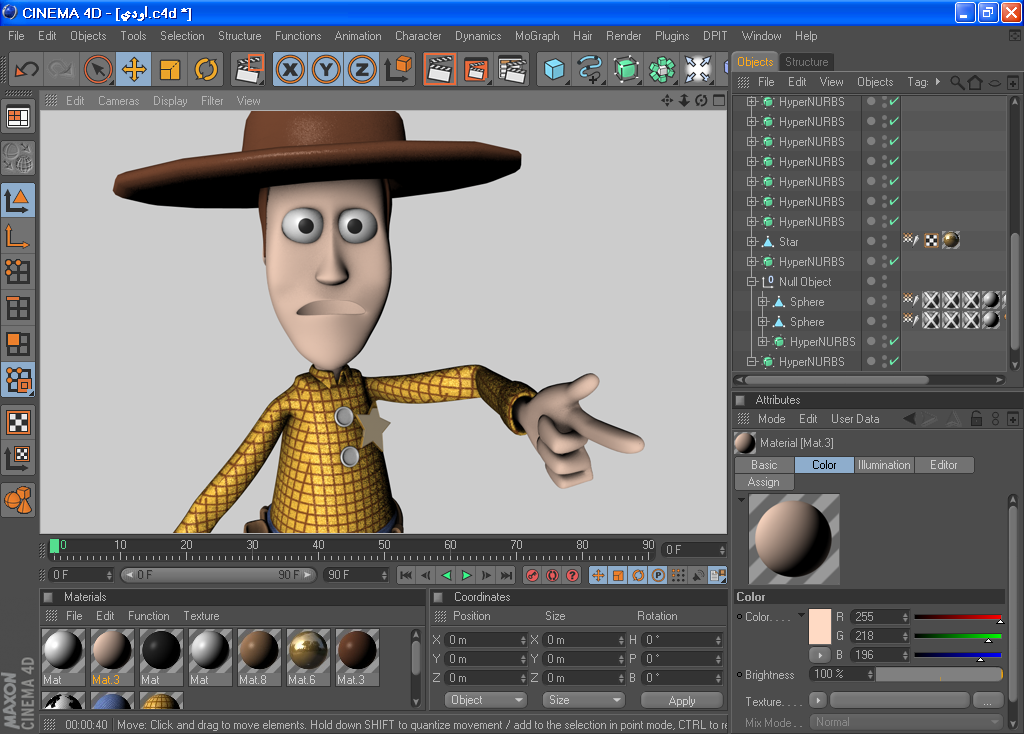Toggle the enable checkmark of the first HyperNURBS
Viewport: 1024px width, 734px height.
894,101
